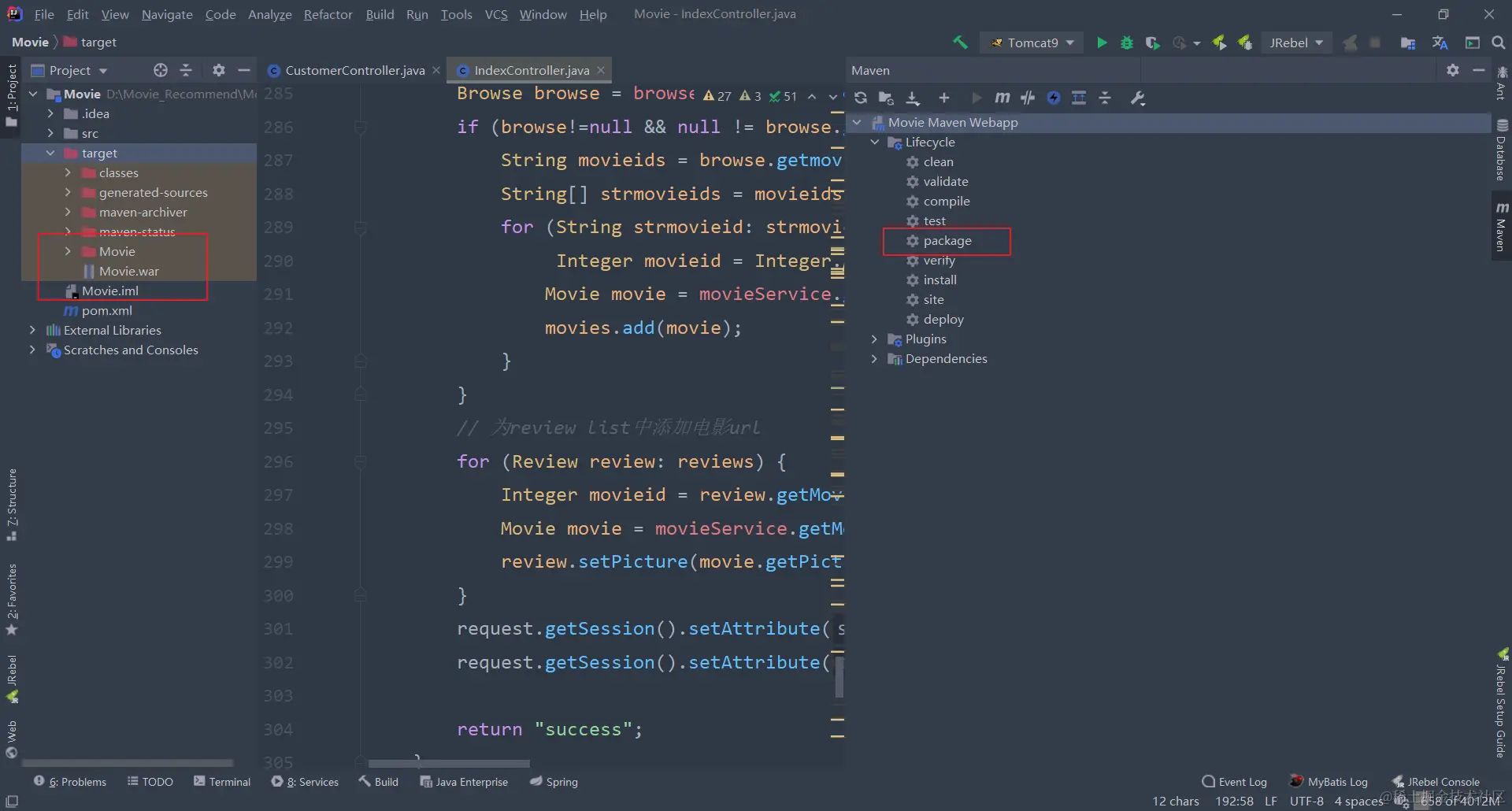The image size is (1512, 811).
Task: Toggle the JRebel stripe button on the left edge
Action: (x=12, y=679)
